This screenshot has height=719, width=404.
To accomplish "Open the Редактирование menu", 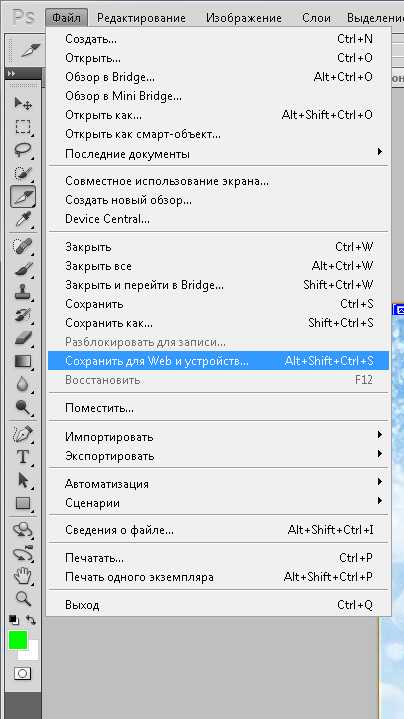I will click(x=141, y=18).
